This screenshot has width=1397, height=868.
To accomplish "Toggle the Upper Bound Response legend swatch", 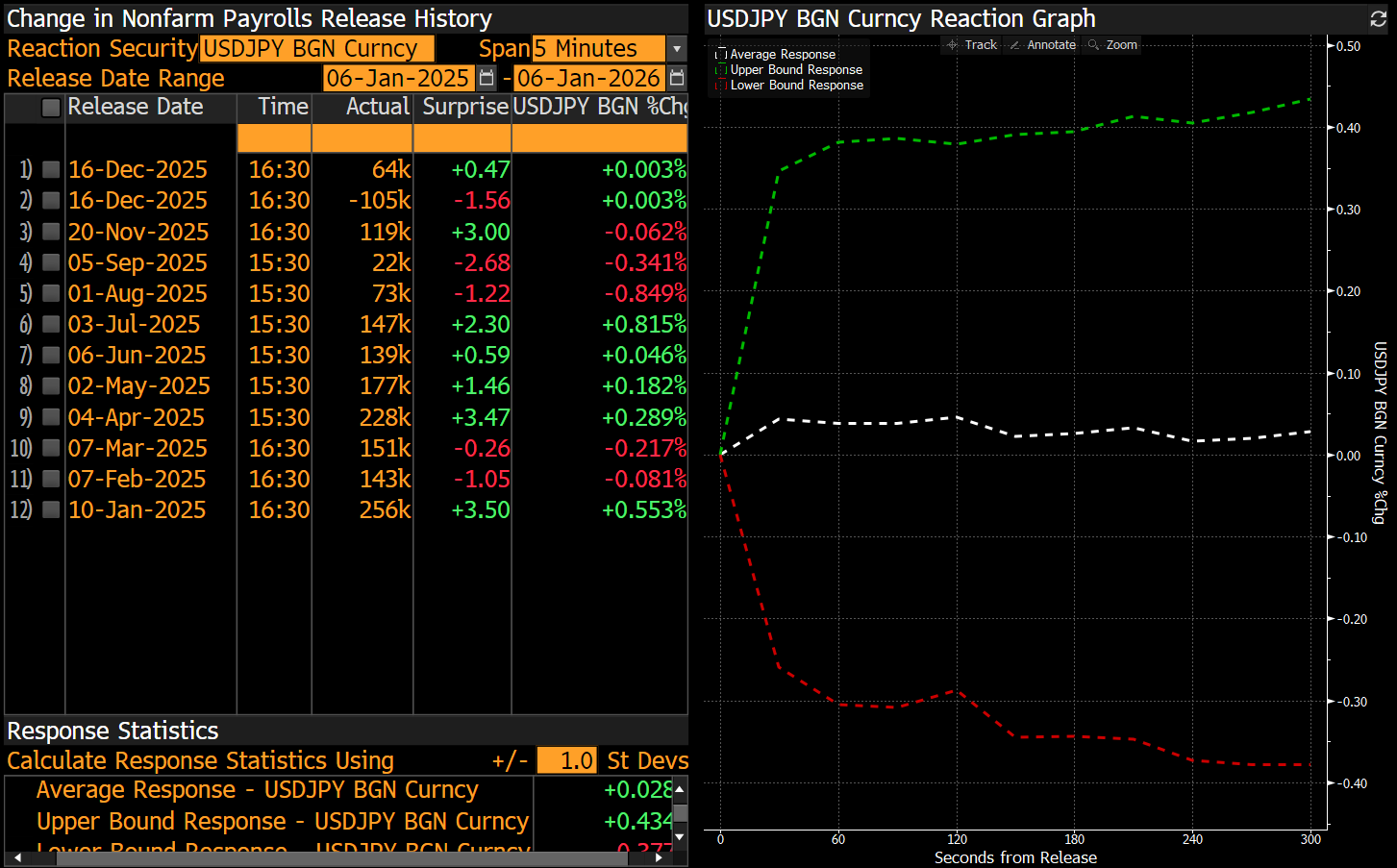I will tap(721, 70).
